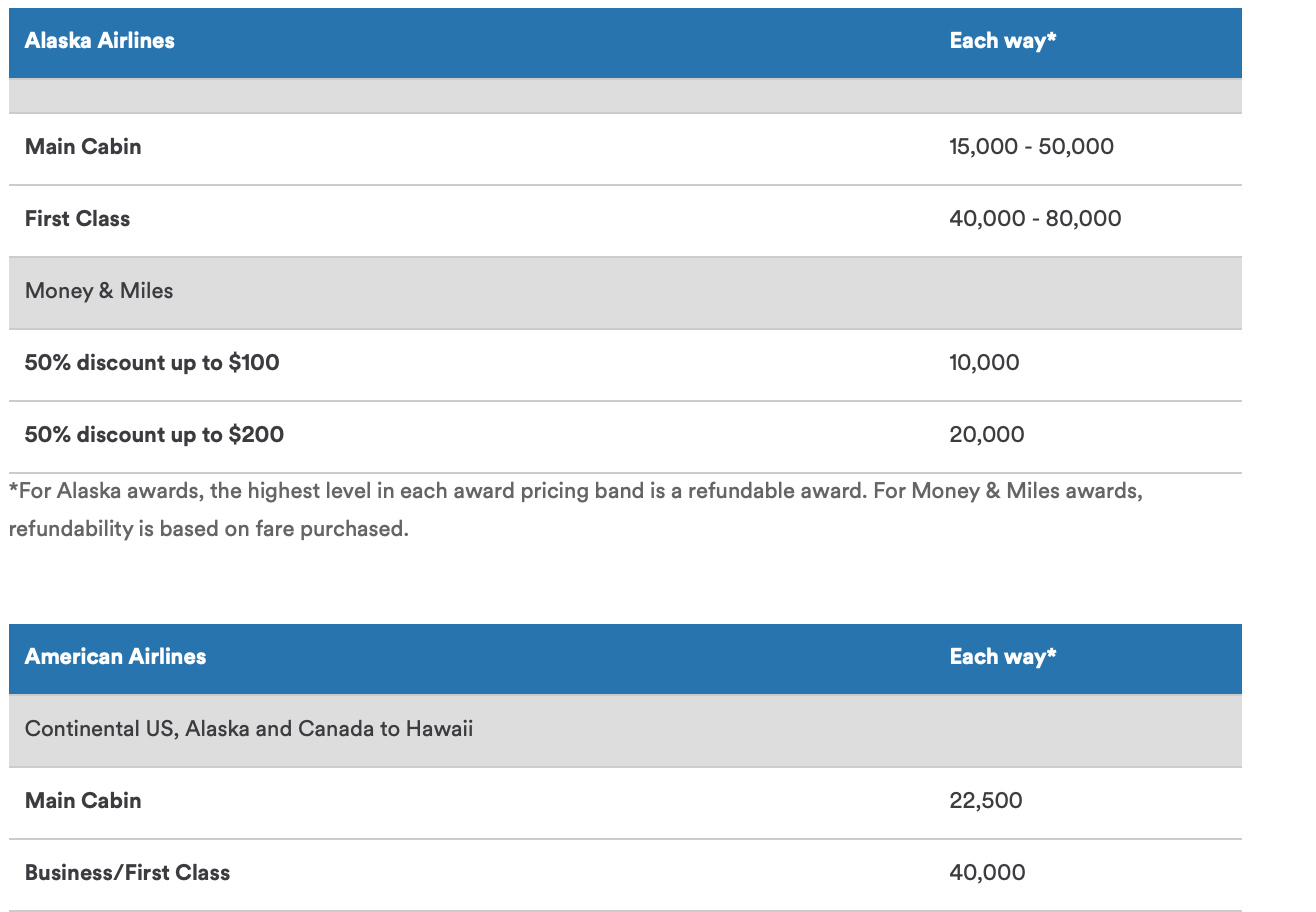1316x912 pixels.
Task: Select the 40,000 - 80,000 miles value
Action: pos(1035,219)
